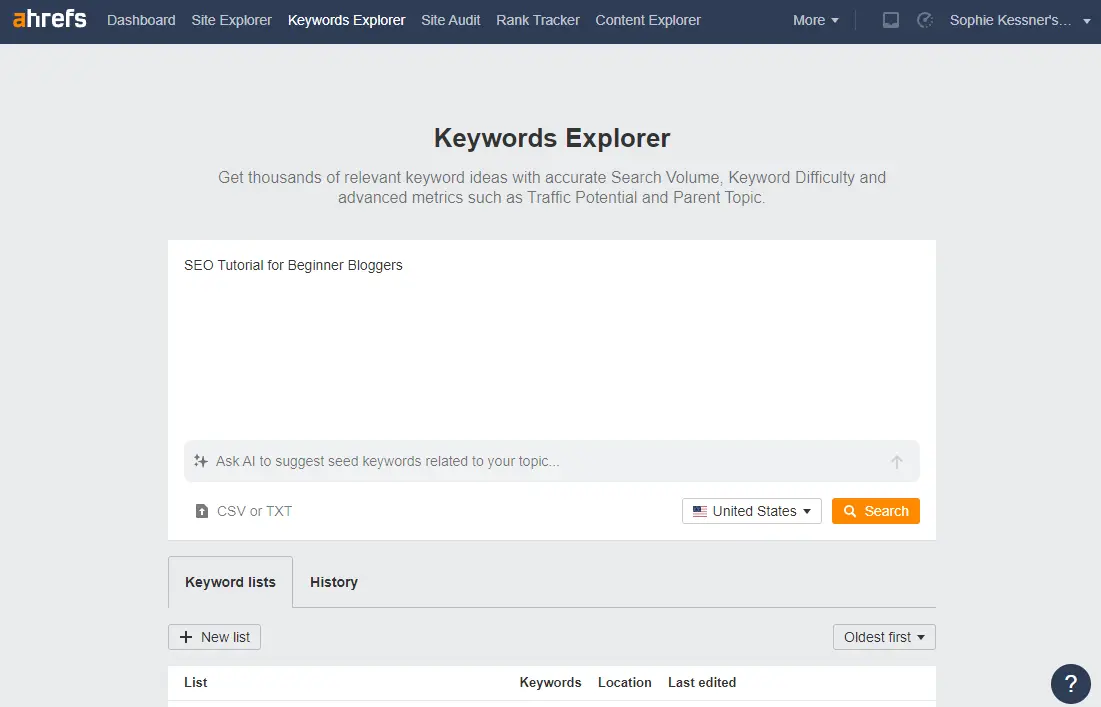Open the United States country dropdown
The image size is (1101, 707).
click(751, 511)
